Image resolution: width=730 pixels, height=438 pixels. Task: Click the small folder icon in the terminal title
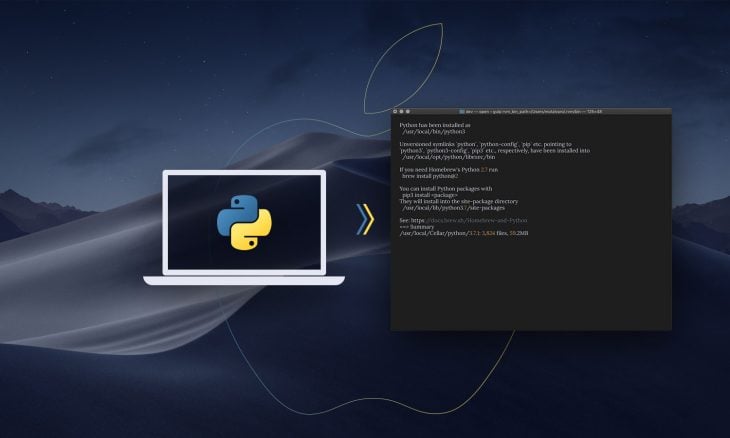[462, 112]
